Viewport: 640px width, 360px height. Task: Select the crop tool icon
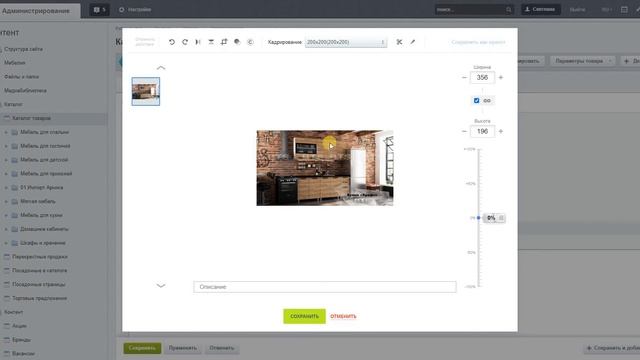tap(224, 42)
